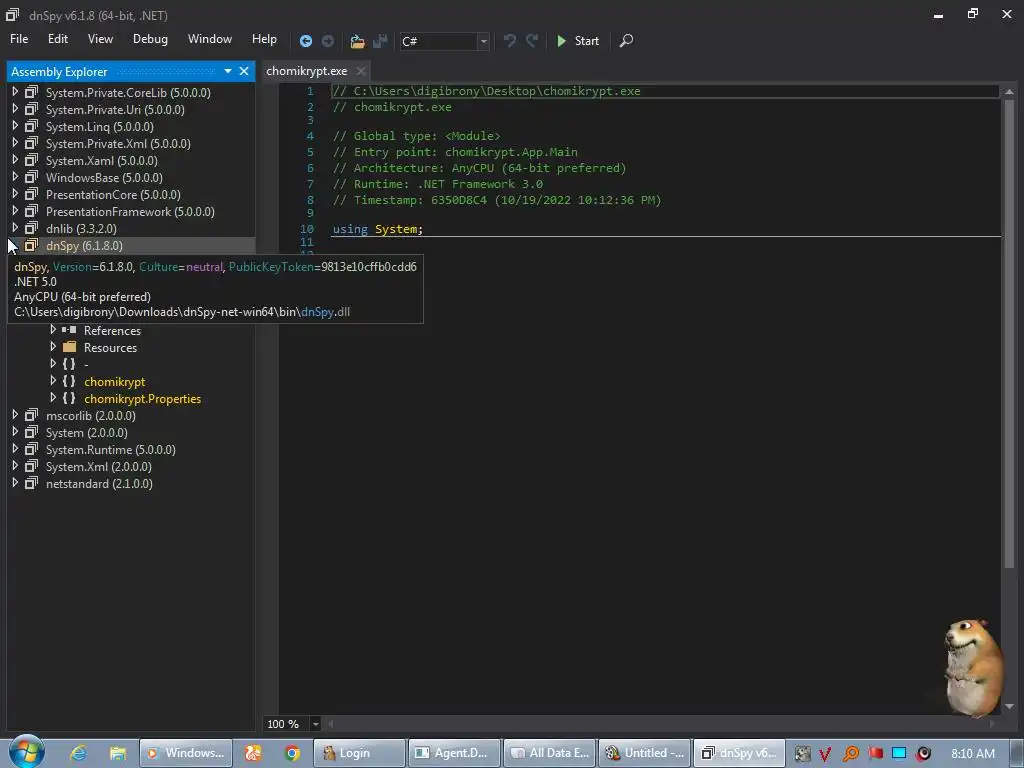Expand the PresentationCore assembly node
This screenshot has height=768, width=1024.
(15, 194)
